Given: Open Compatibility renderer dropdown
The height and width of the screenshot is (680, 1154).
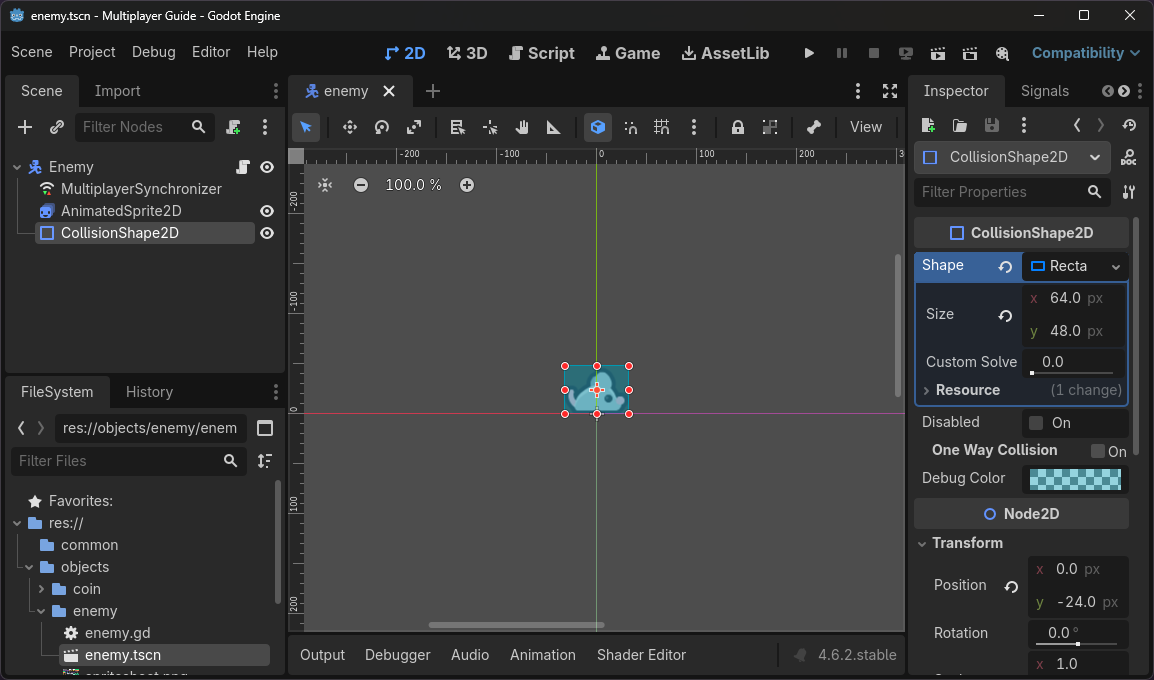Looking at the screenshot, I should click(x=1086, y=53).
